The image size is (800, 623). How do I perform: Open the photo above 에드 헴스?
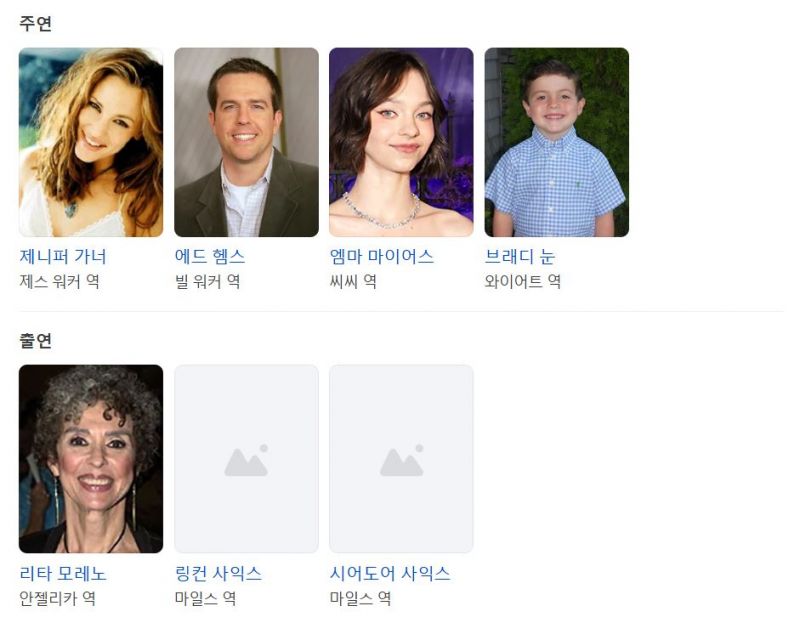point(246,142)
